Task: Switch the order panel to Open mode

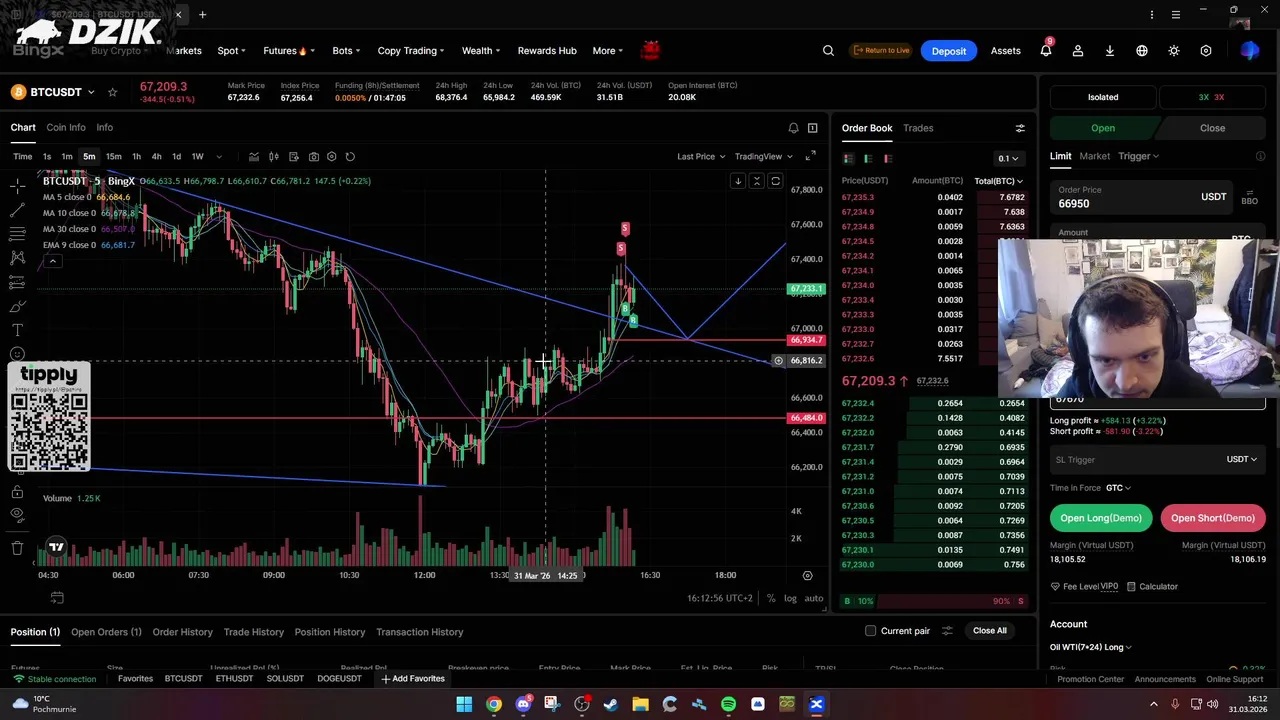Action: click(1103, 128)
